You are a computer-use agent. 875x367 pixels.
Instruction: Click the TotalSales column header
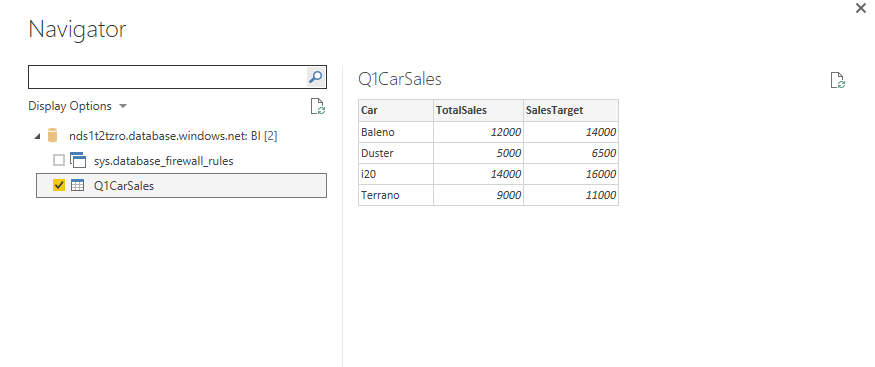[478, 110]
